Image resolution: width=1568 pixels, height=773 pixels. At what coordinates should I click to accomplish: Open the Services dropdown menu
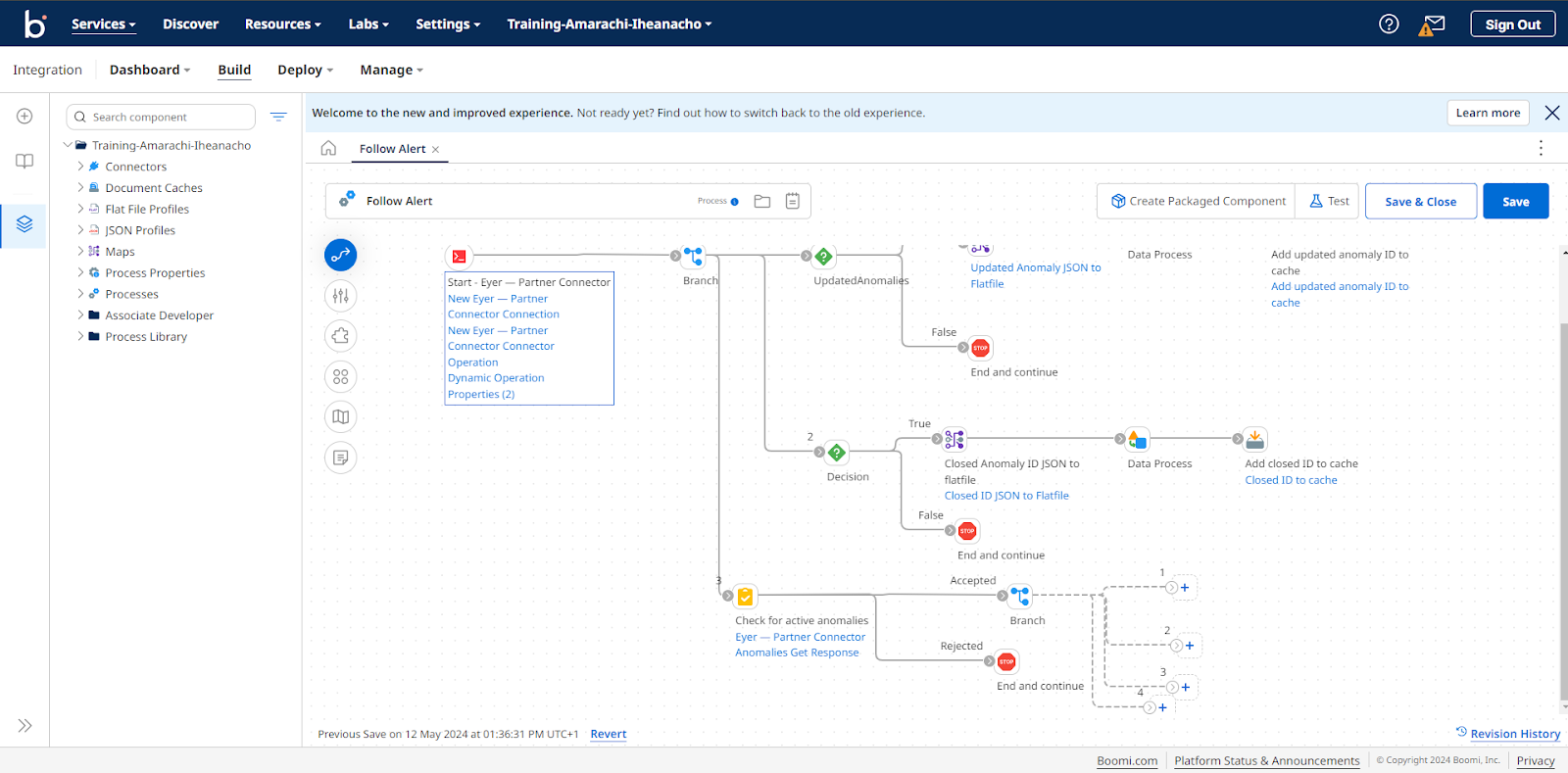click(104, 24)
